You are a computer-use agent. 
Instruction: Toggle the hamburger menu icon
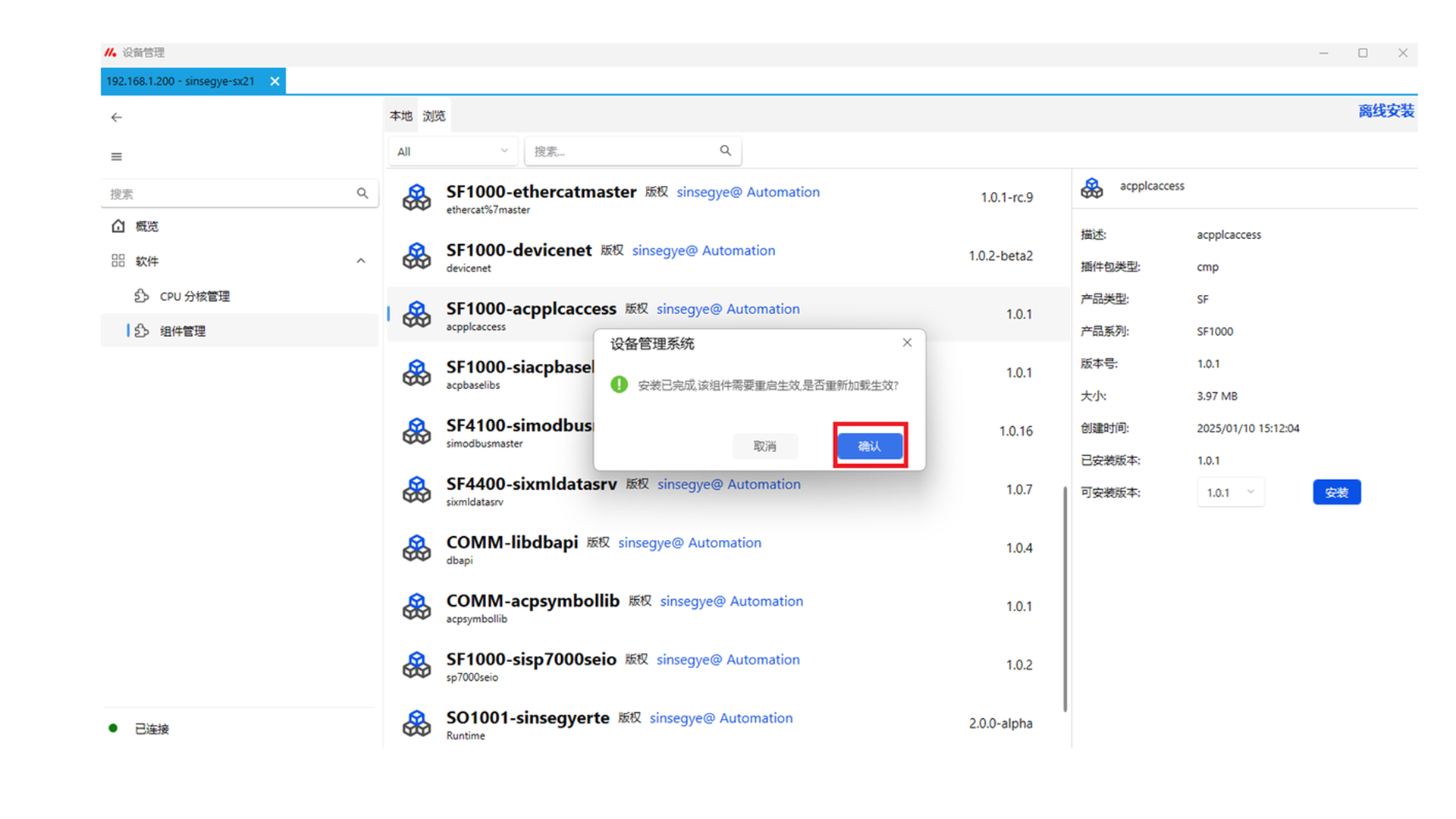tap(116, 157)
